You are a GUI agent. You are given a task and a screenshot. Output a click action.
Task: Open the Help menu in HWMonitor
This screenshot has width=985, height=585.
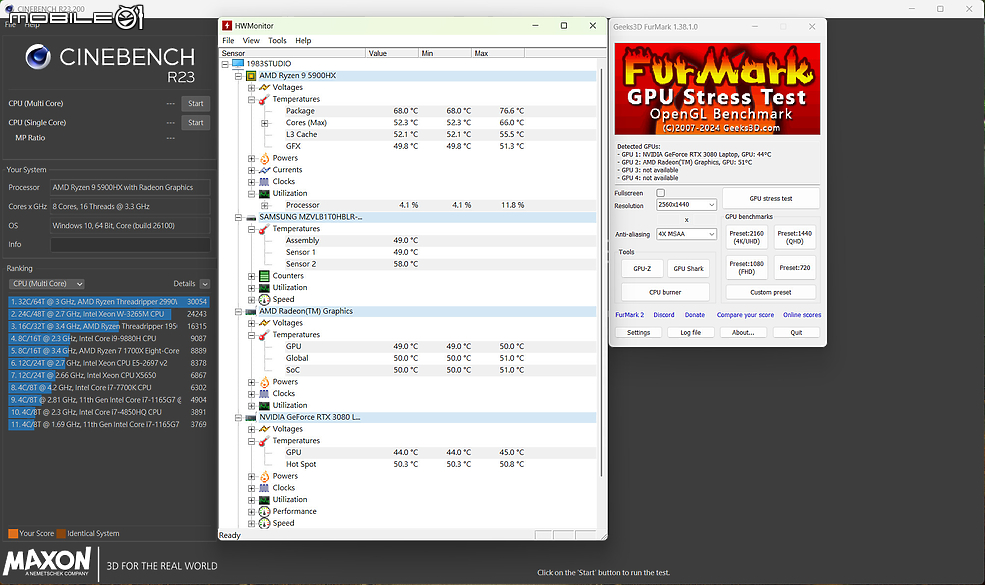coord(303,40)
